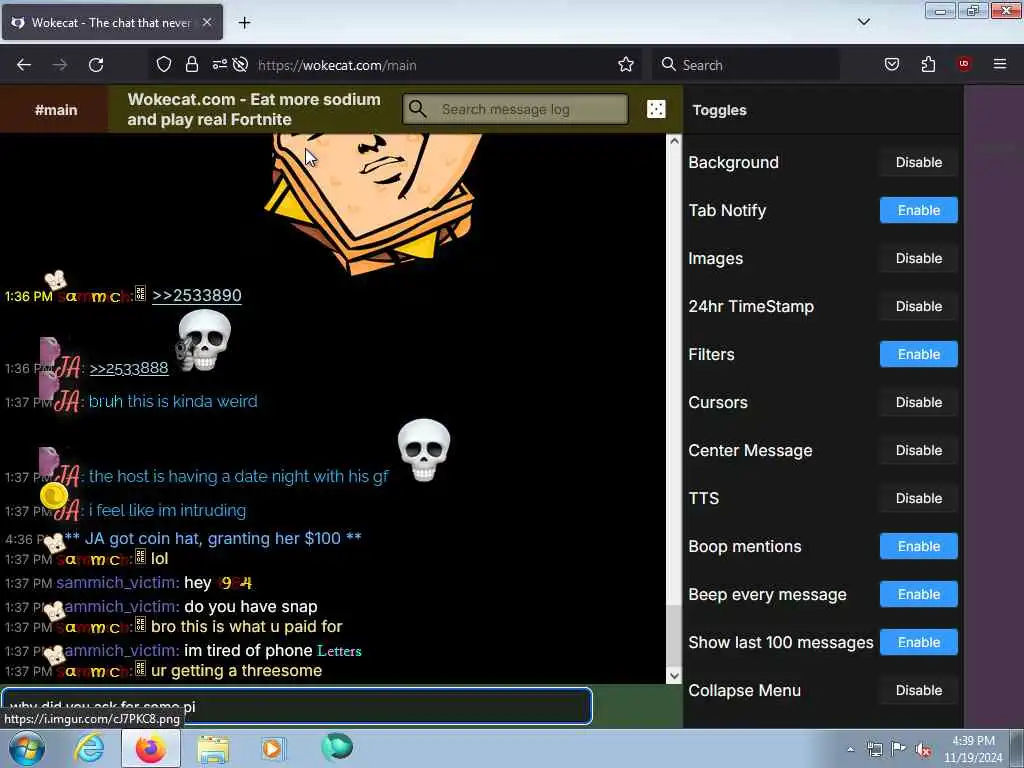Toggle Collapse Menu setting
The image size is (1024, 768).
(918, 690)
